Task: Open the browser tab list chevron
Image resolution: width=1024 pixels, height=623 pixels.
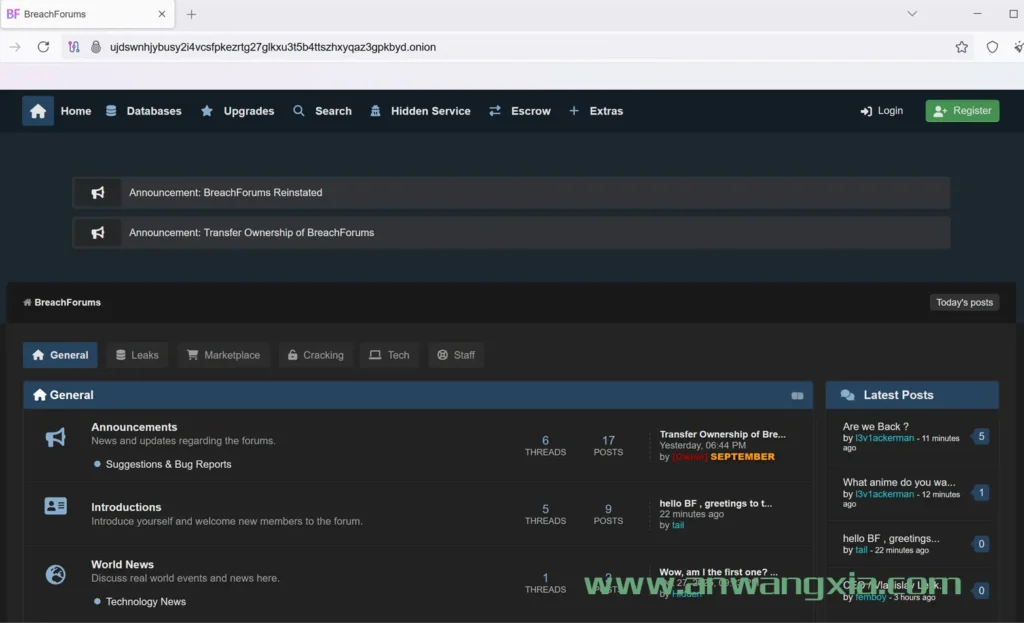Action: (911, 14)
